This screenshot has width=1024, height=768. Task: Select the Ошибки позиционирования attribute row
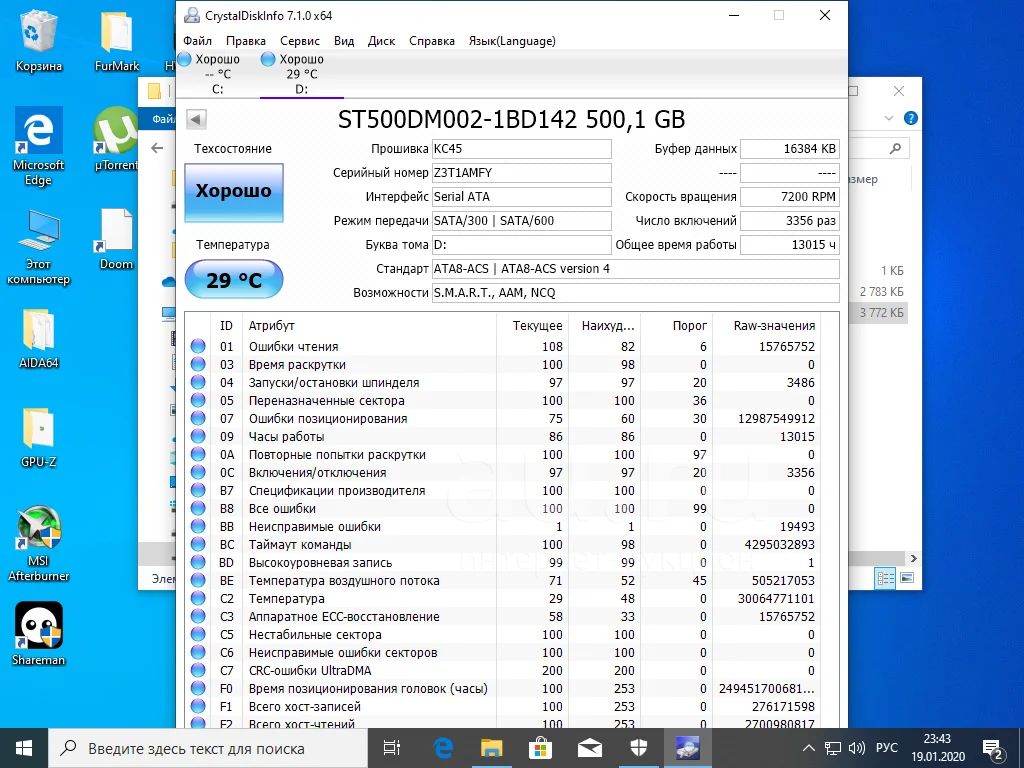(x=503, y=419)
